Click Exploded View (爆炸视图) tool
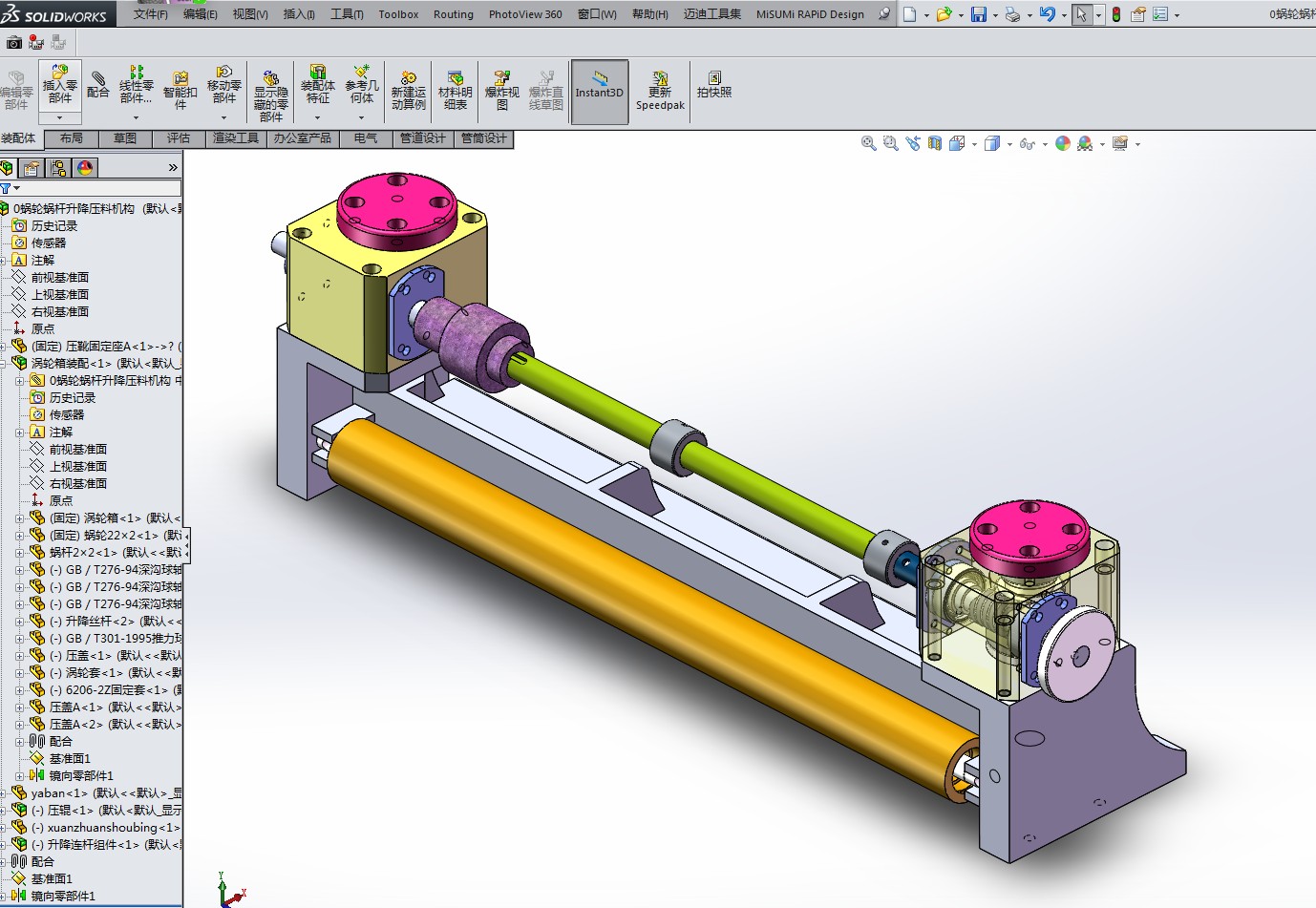Image resolution: width=1316 pixels, height=908 pixels. 502,90
